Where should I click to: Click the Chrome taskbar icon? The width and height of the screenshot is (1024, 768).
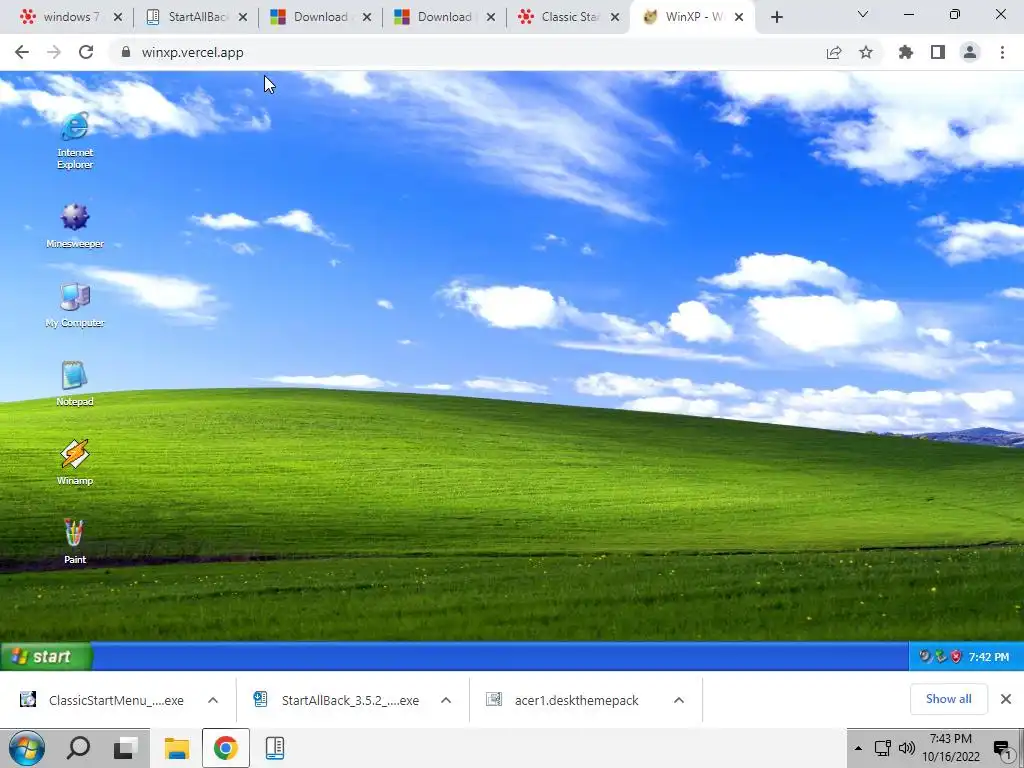tap(225, 748)
